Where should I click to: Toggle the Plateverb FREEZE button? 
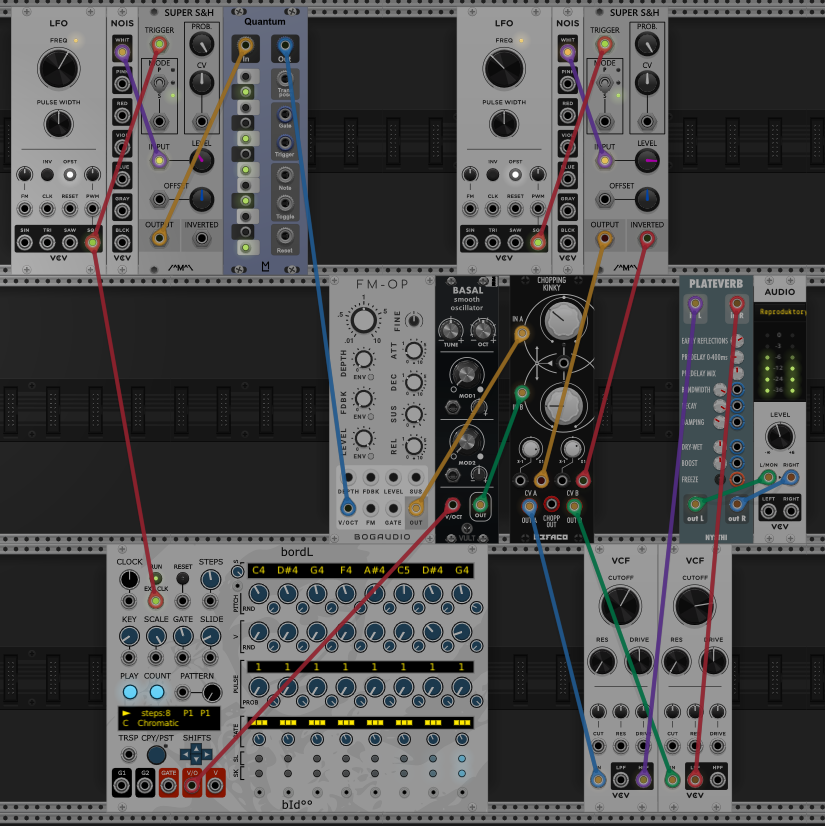[720, 479]
